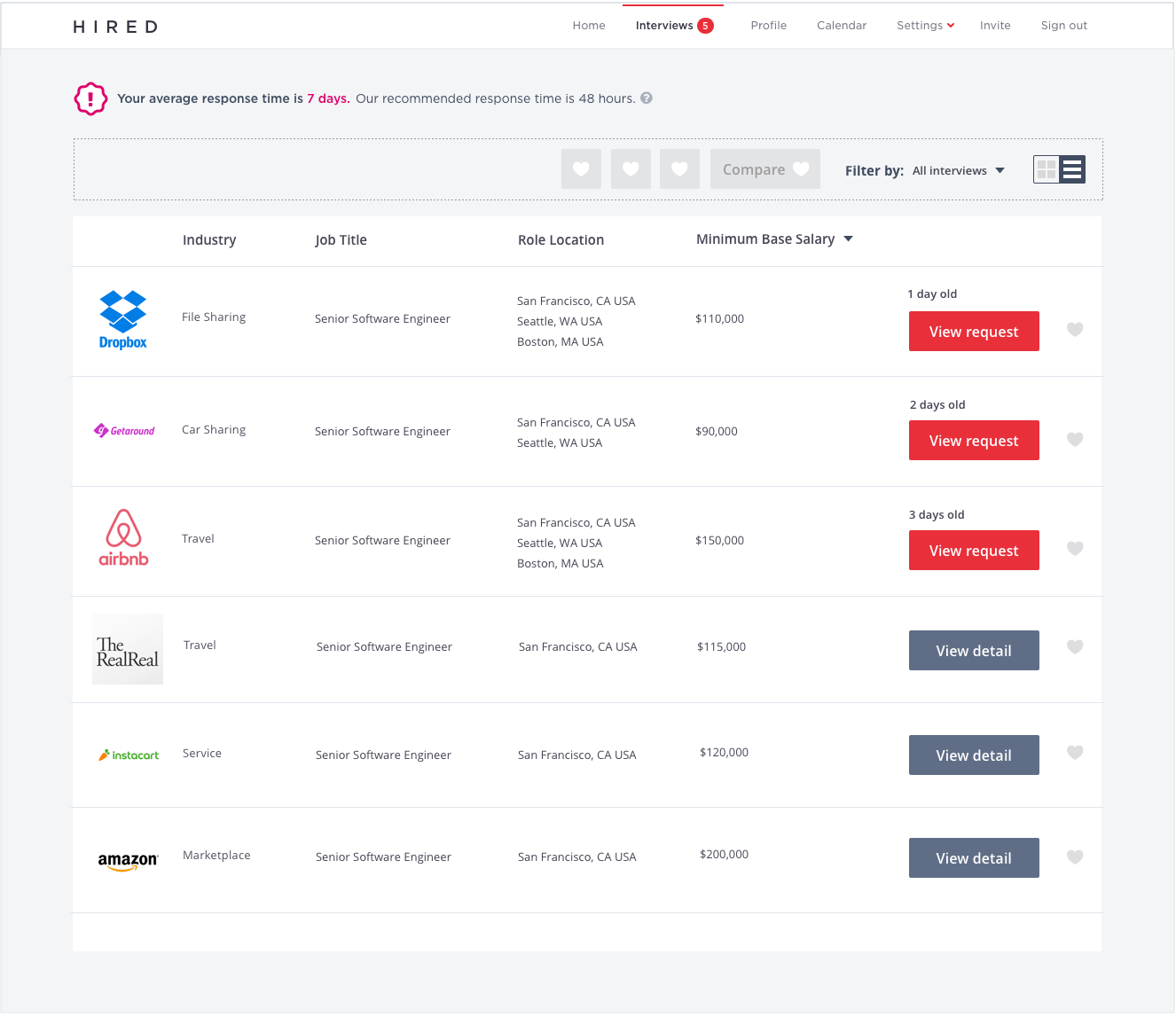Favorite the Getaround interview with heart
The width and height of the screenshot is (1176, 1017).
[1075, 440]
